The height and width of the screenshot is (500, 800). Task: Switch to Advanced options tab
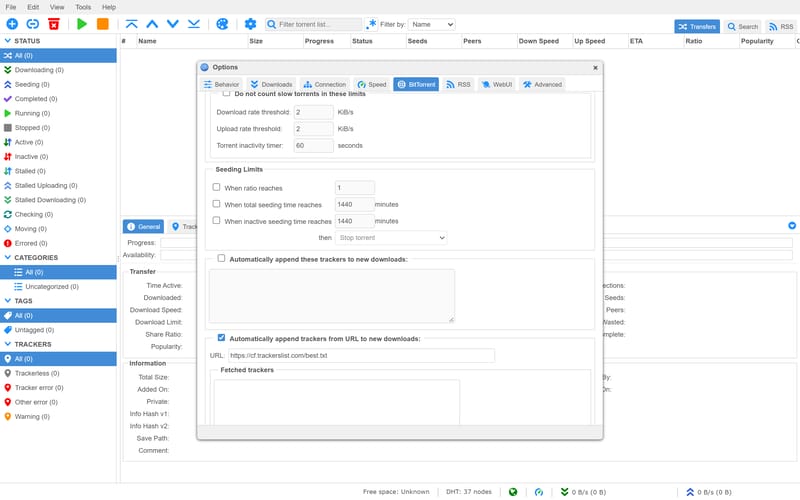(x=542, y=85)
